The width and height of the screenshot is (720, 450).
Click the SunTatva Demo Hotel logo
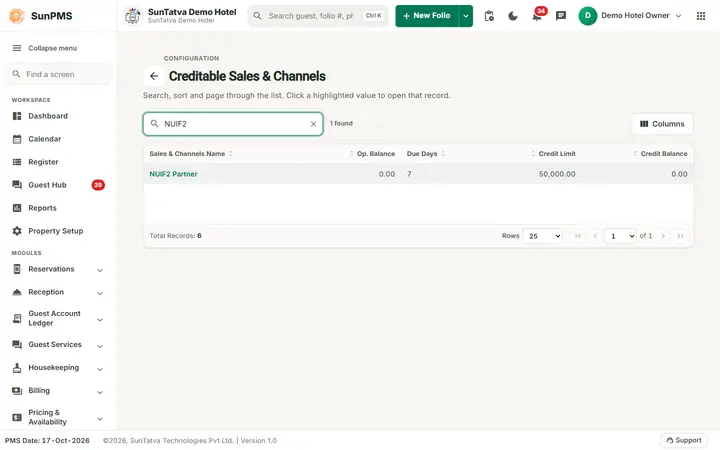click(x=133, y=16)
